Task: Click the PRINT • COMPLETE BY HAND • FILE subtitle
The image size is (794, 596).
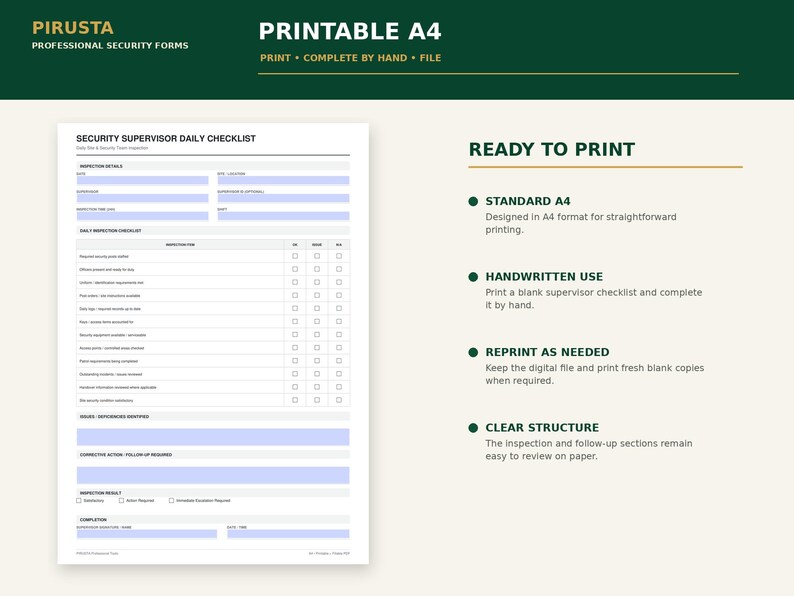Action: pos(350,58)
